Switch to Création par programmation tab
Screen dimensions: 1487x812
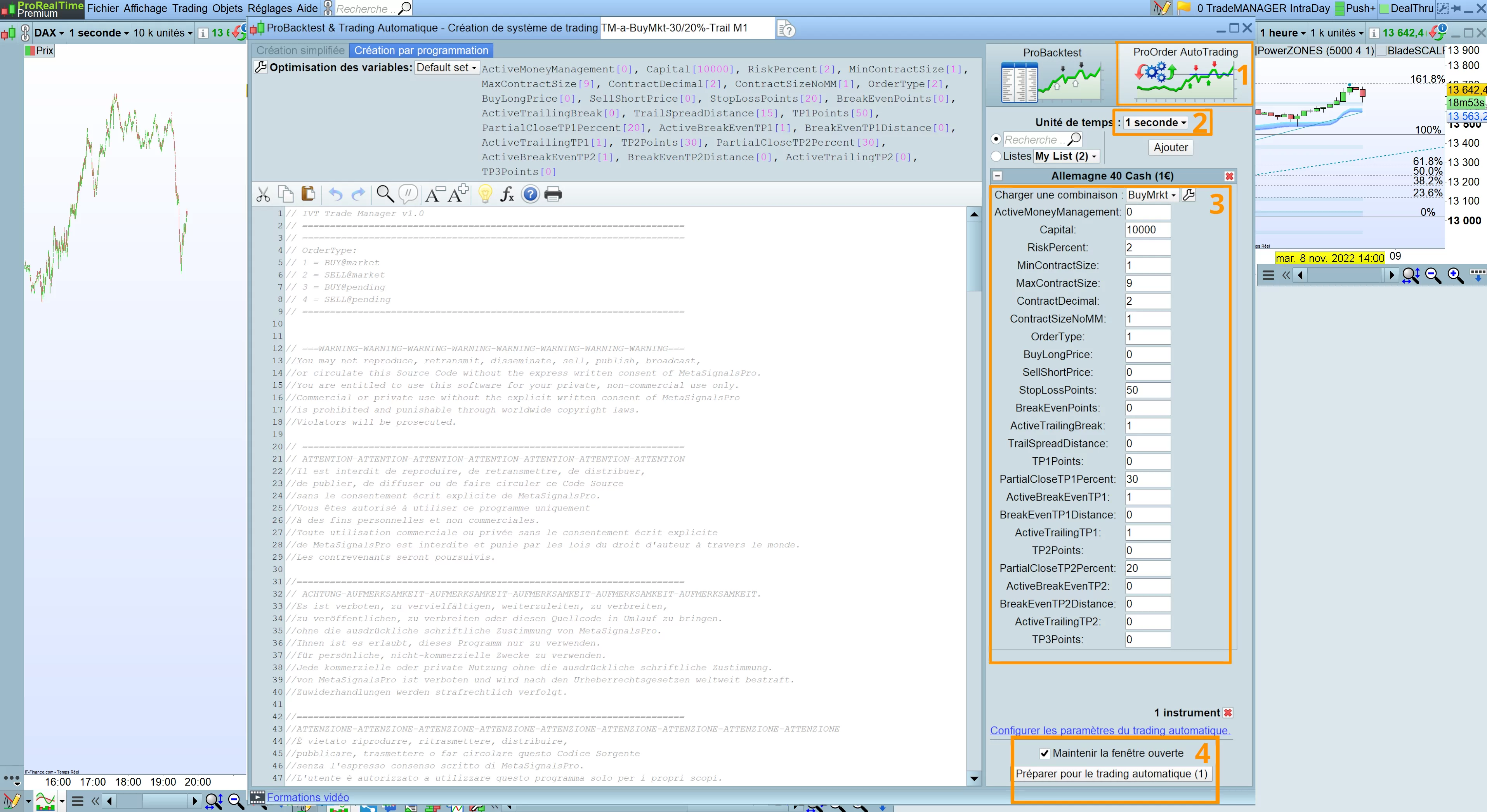click(x=421, y=51)
